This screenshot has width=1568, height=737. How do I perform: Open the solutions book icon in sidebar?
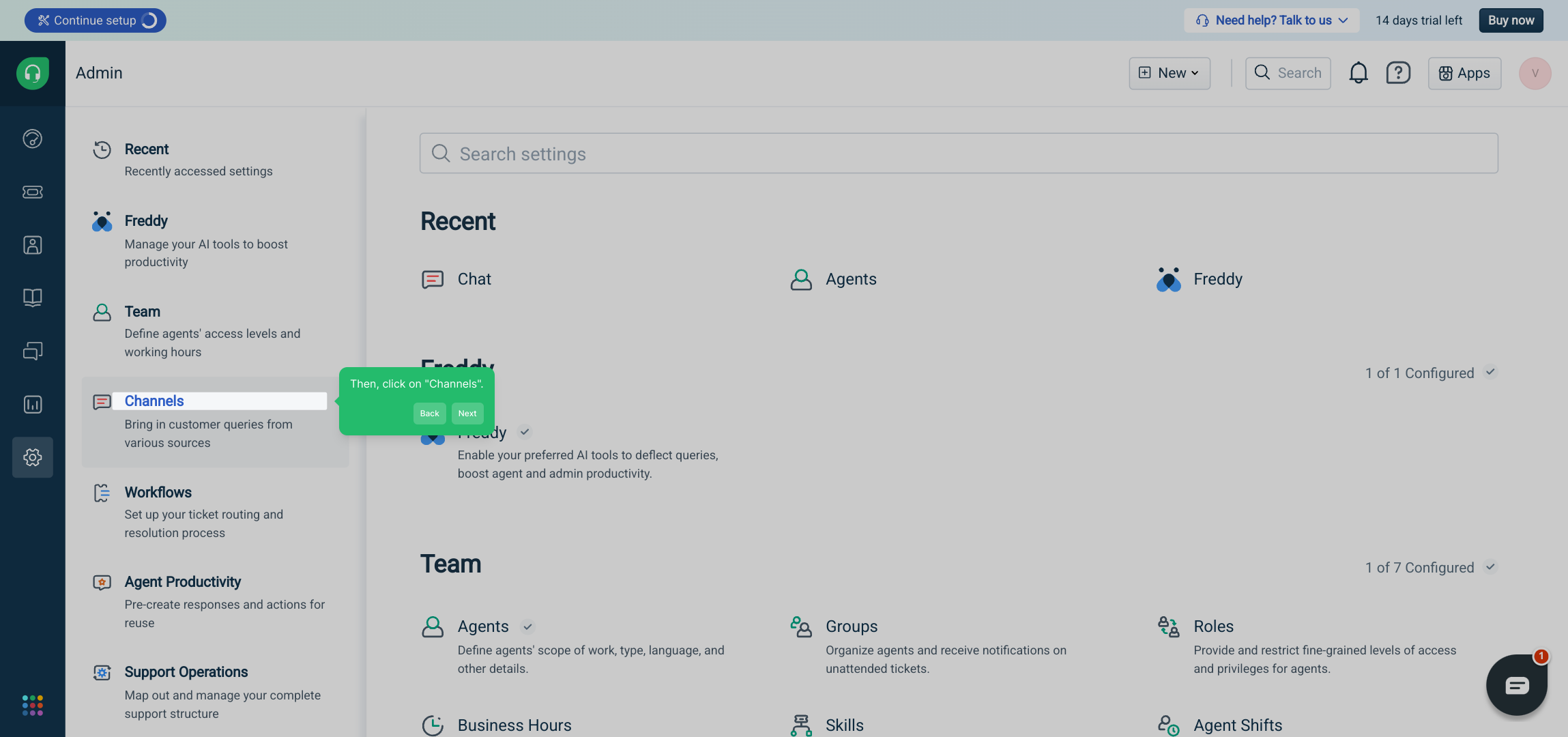click(x=32, y=298)
